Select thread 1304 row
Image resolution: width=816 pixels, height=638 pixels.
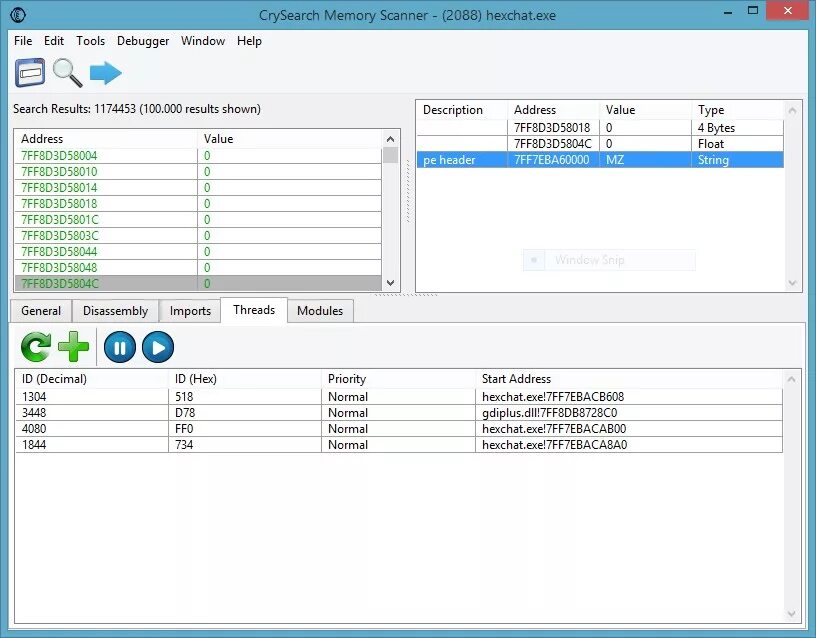click(x=399, y=397)
